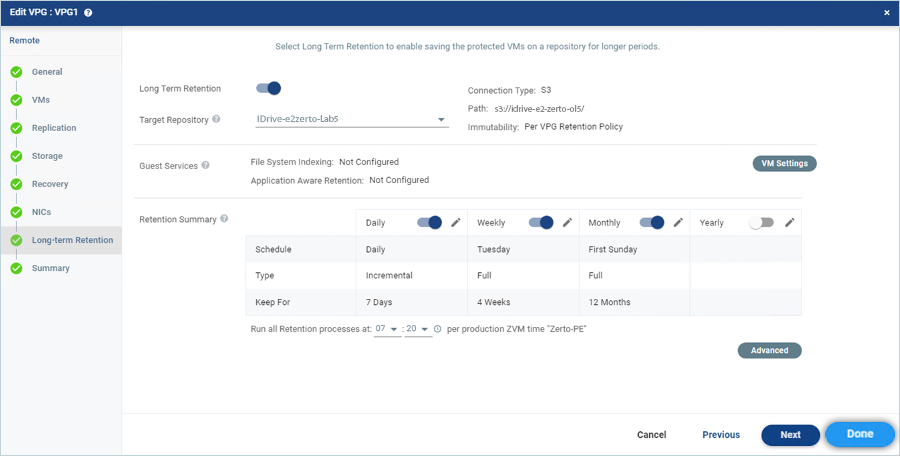Open VM Settings
Screen dimensions: 900x456
[x=784, y=164]
